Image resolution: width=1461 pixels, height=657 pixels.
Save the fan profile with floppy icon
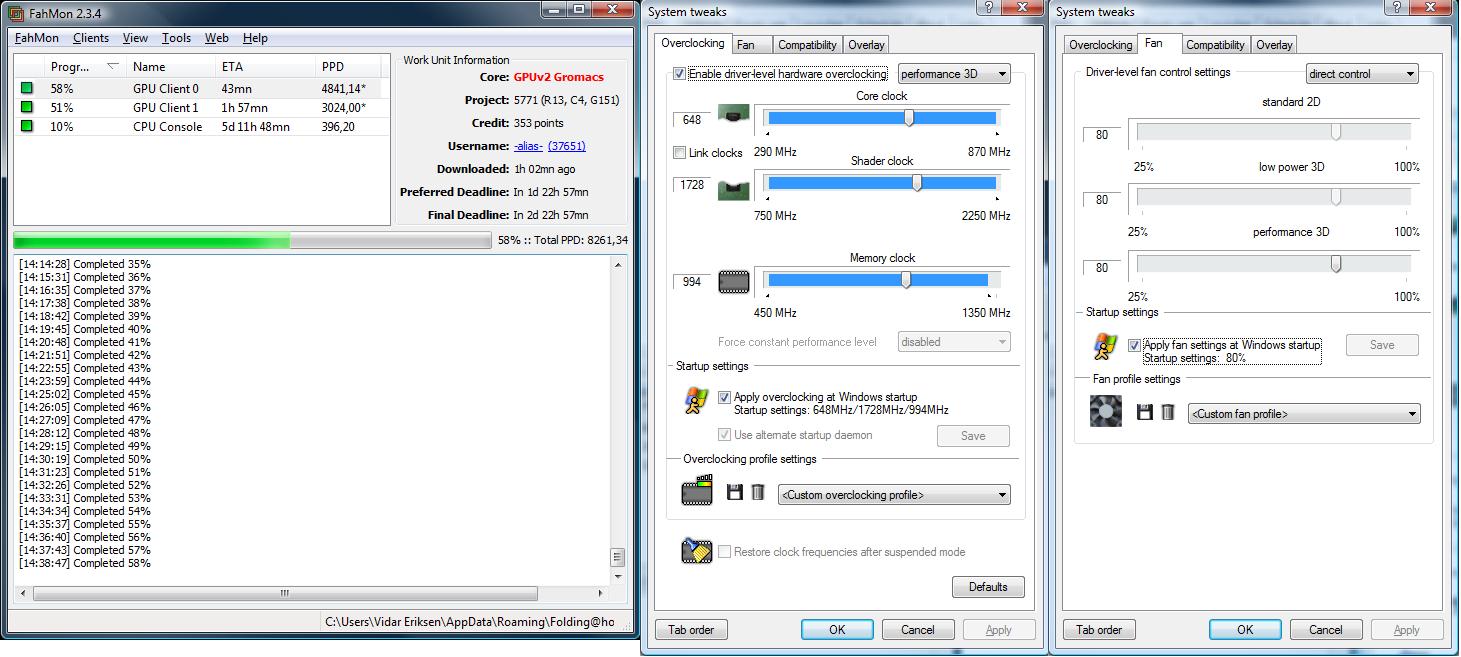(x=1145, y=412)
